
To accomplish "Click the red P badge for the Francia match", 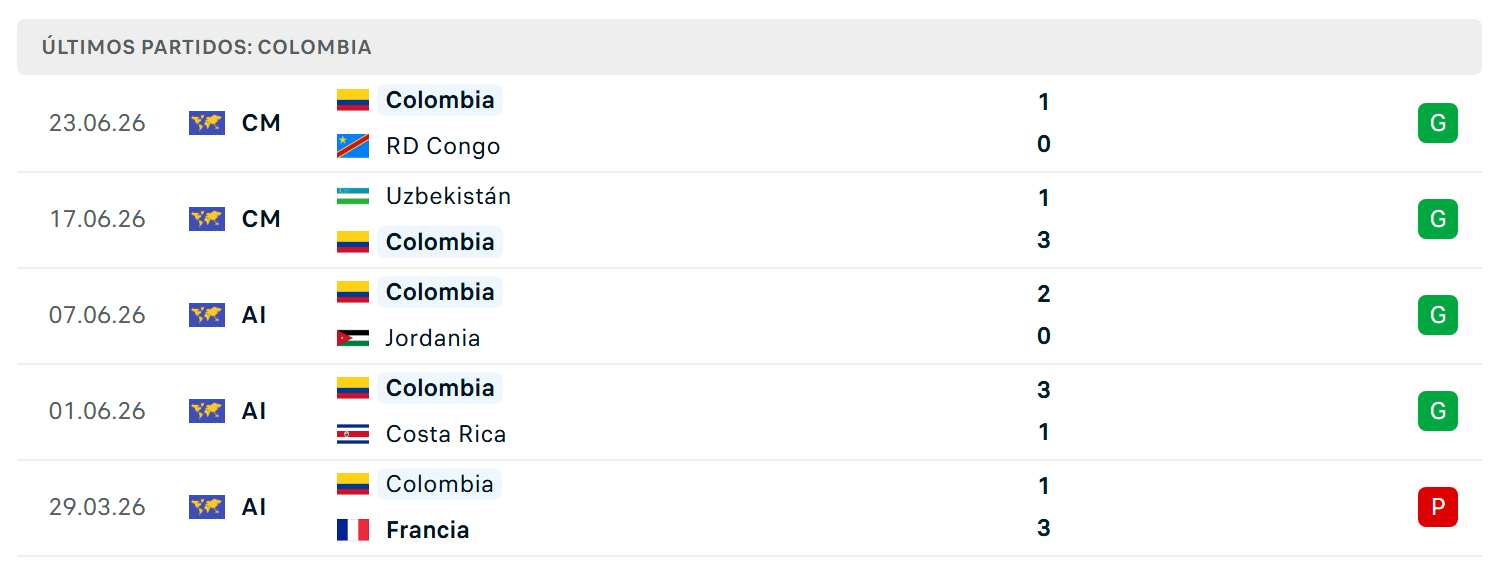I will pyautogui.click(x=1438, y=507).
